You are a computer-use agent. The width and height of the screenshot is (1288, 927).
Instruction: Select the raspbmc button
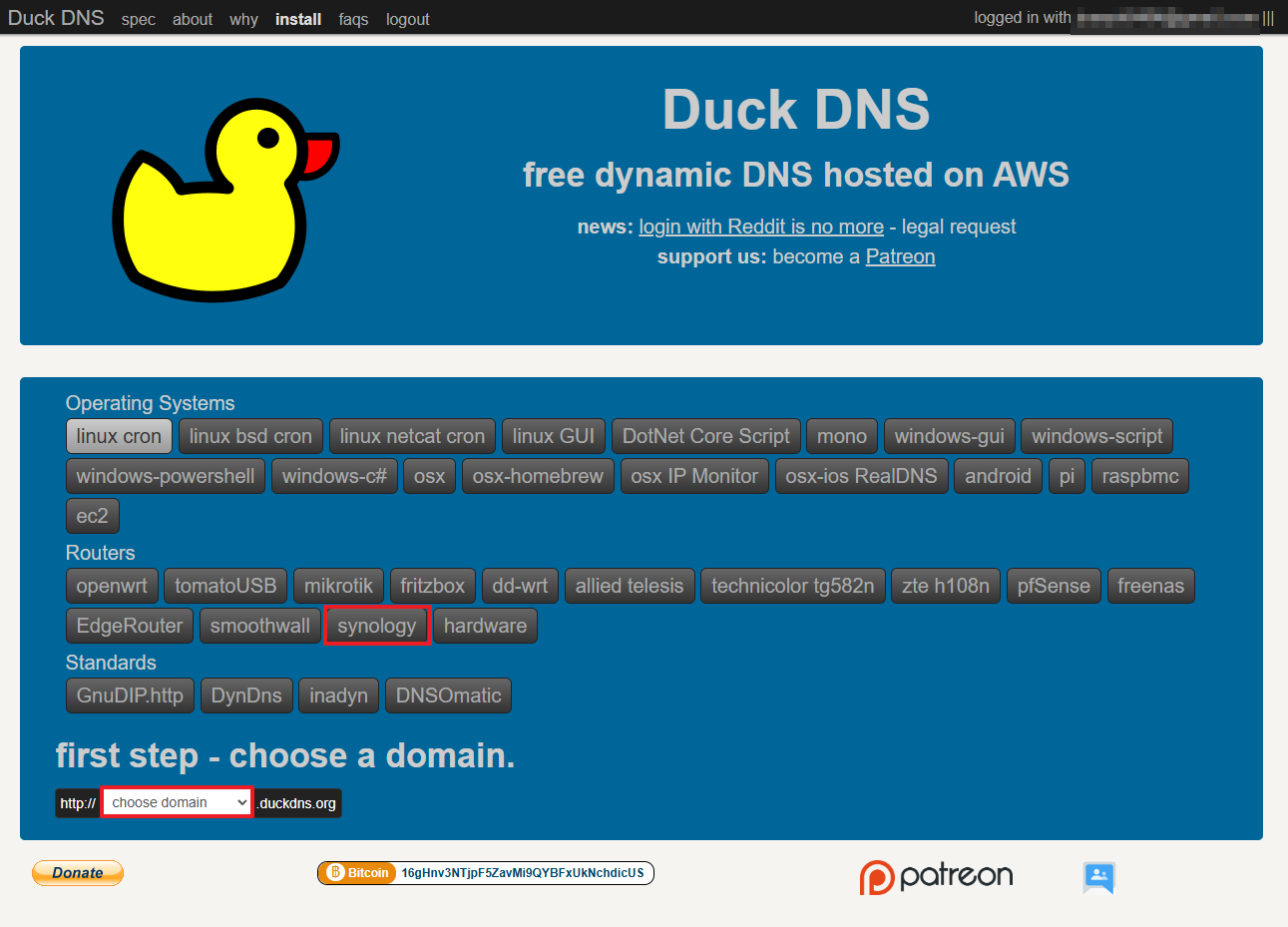[1140, 476]
